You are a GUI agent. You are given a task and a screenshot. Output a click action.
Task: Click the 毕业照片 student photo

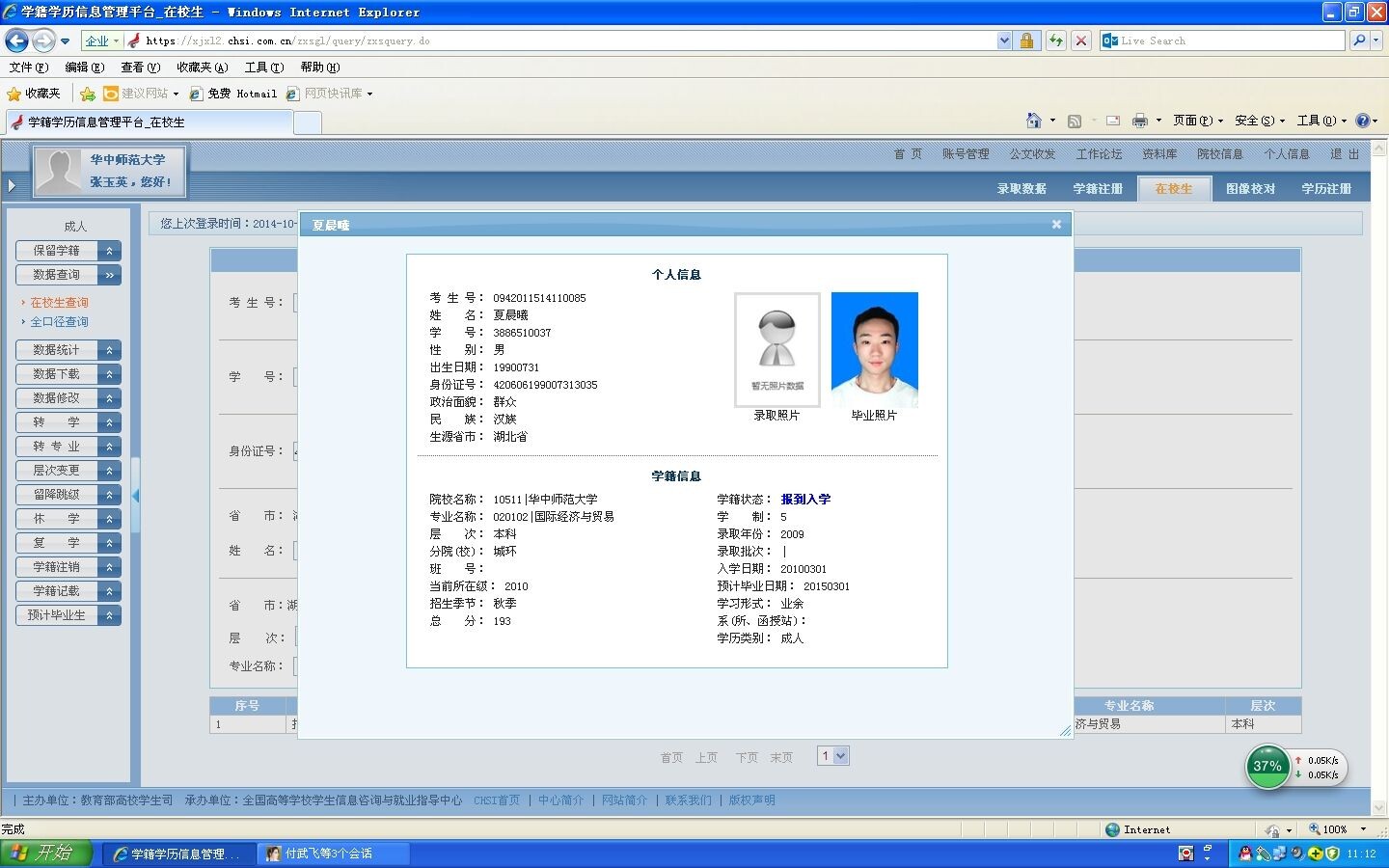874,350
